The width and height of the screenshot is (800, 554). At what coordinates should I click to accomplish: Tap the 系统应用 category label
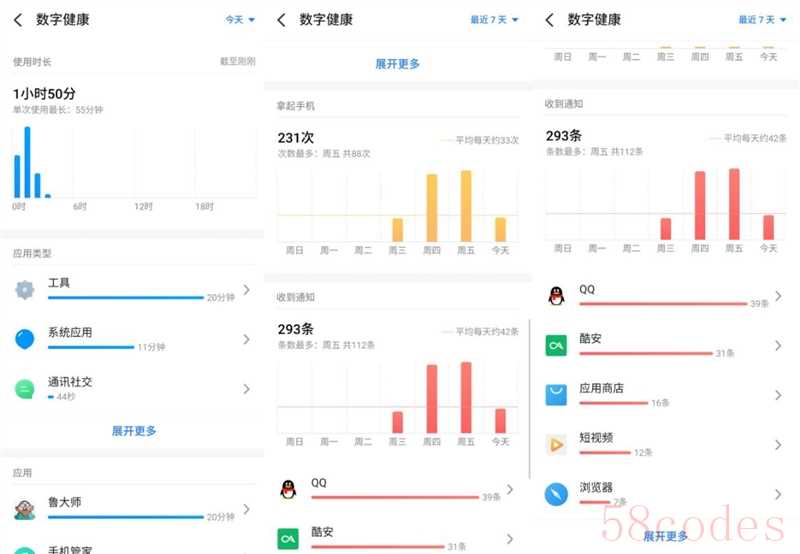pyautogui.click(x=70, y=332)
